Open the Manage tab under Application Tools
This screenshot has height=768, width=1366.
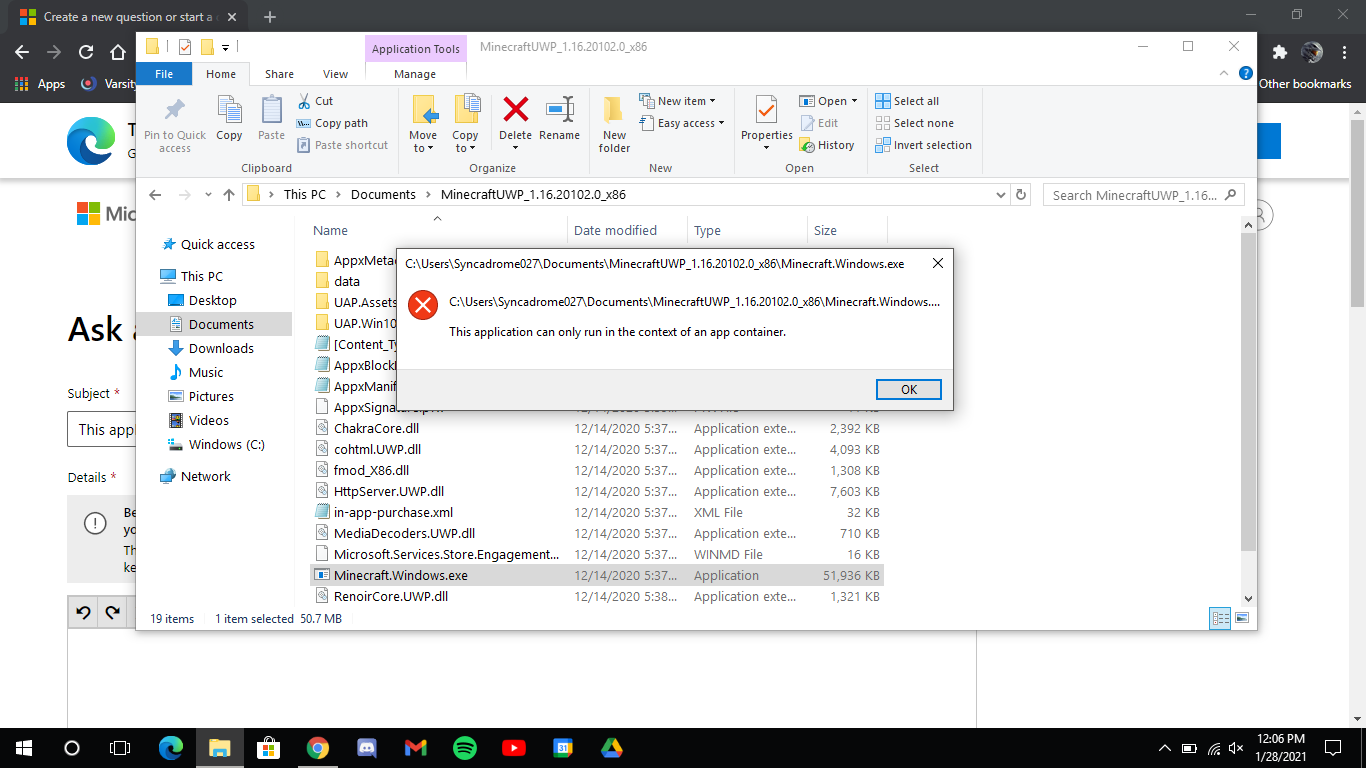coord(415,73)
